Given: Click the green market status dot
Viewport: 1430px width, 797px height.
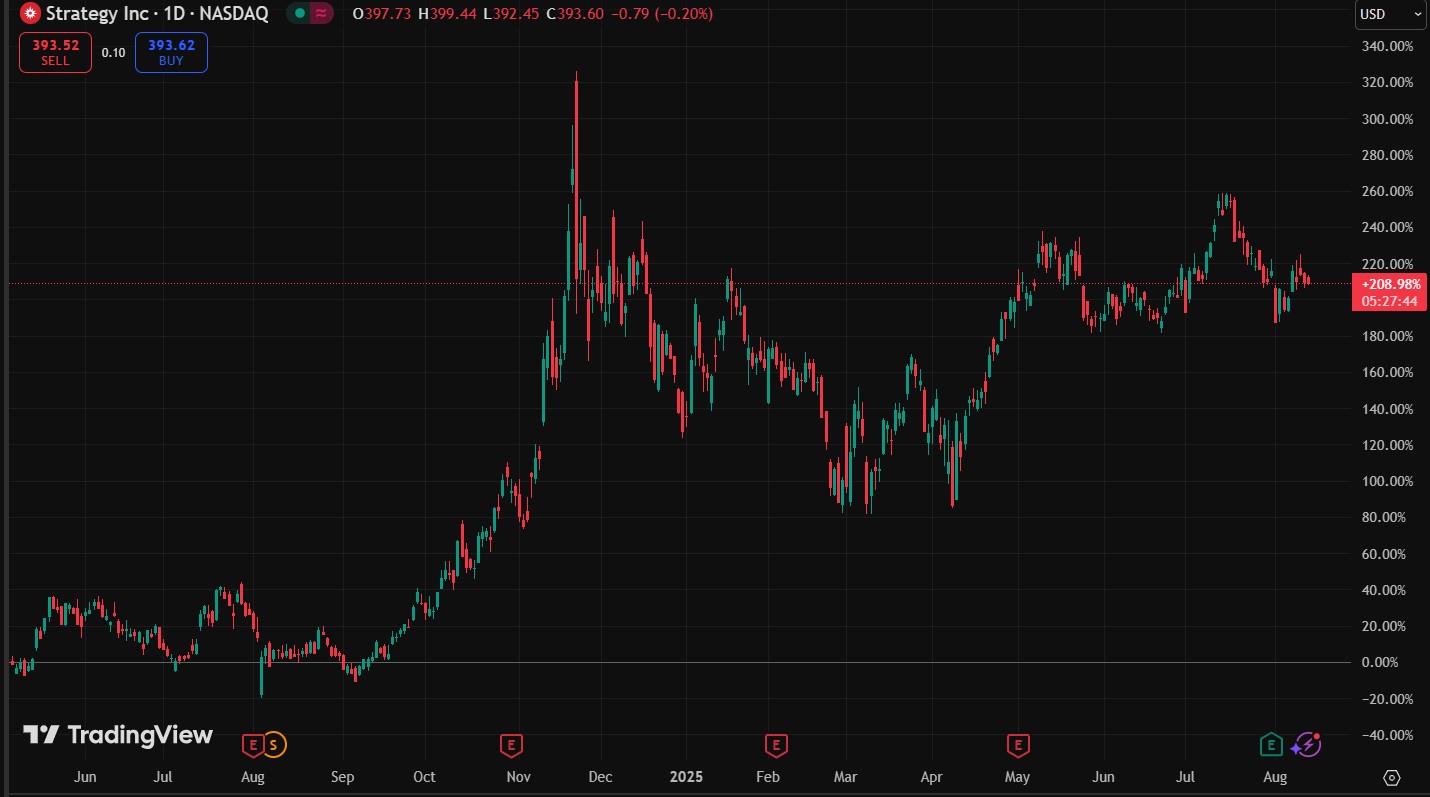Looking at the screenshot, I should pos(300,14).
